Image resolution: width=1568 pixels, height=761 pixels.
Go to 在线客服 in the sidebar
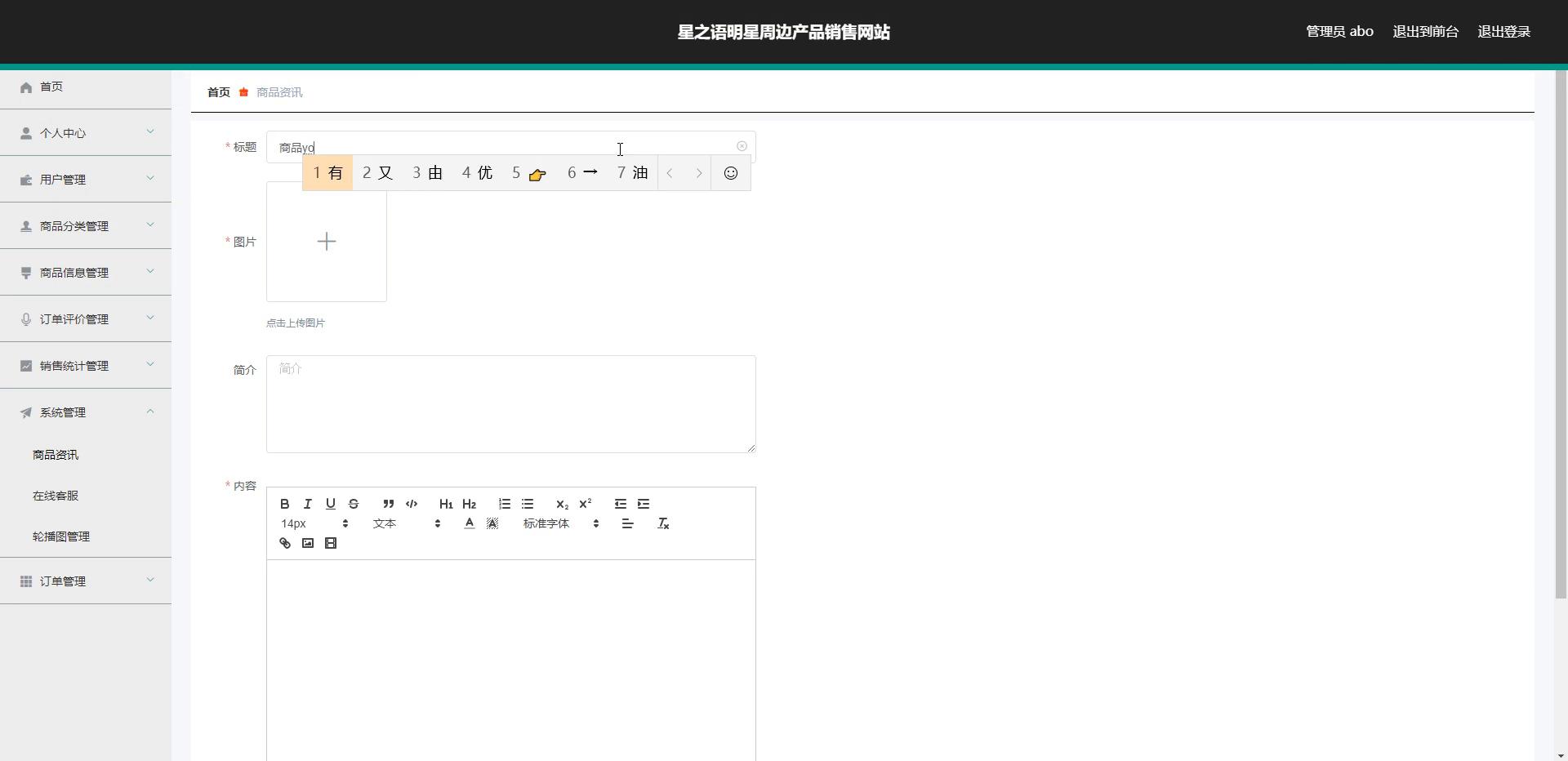[x=56, y=496]
